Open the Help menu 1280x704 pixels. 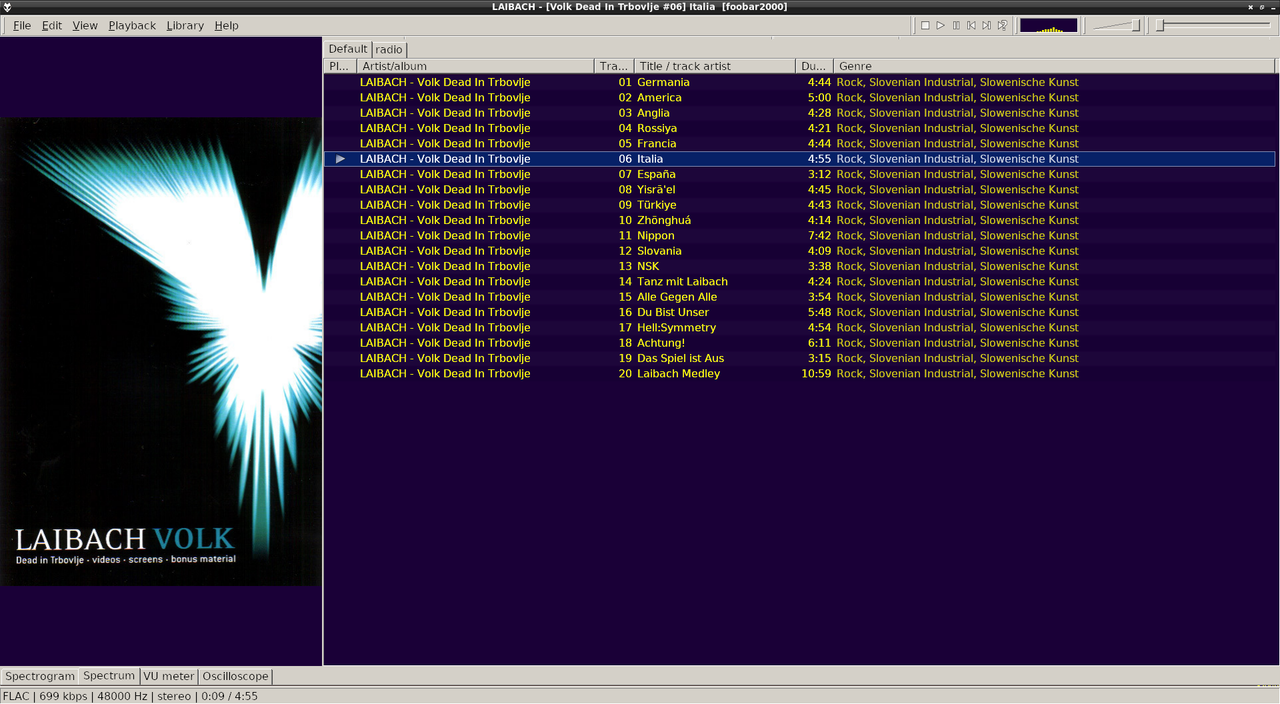click(x=227, y=25)
